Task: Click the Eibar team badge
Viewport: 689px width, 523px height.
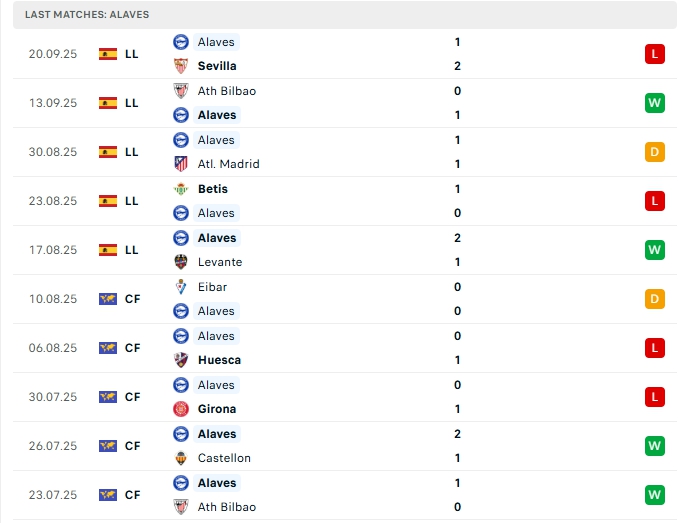Action: (181, 287)
